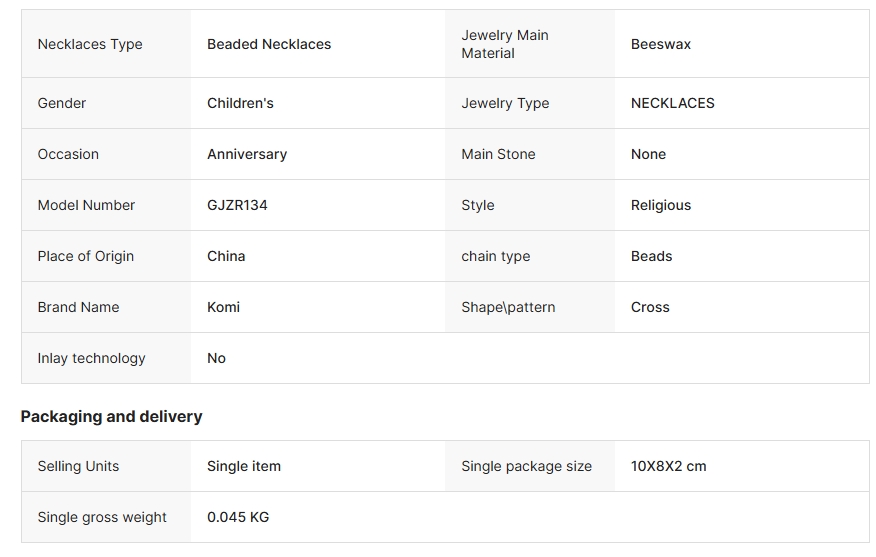This screenshot has height=557, width=876.
Task: Select the Beaded Necklaces value
Action: pyautogui.click(x=269, y=44)
